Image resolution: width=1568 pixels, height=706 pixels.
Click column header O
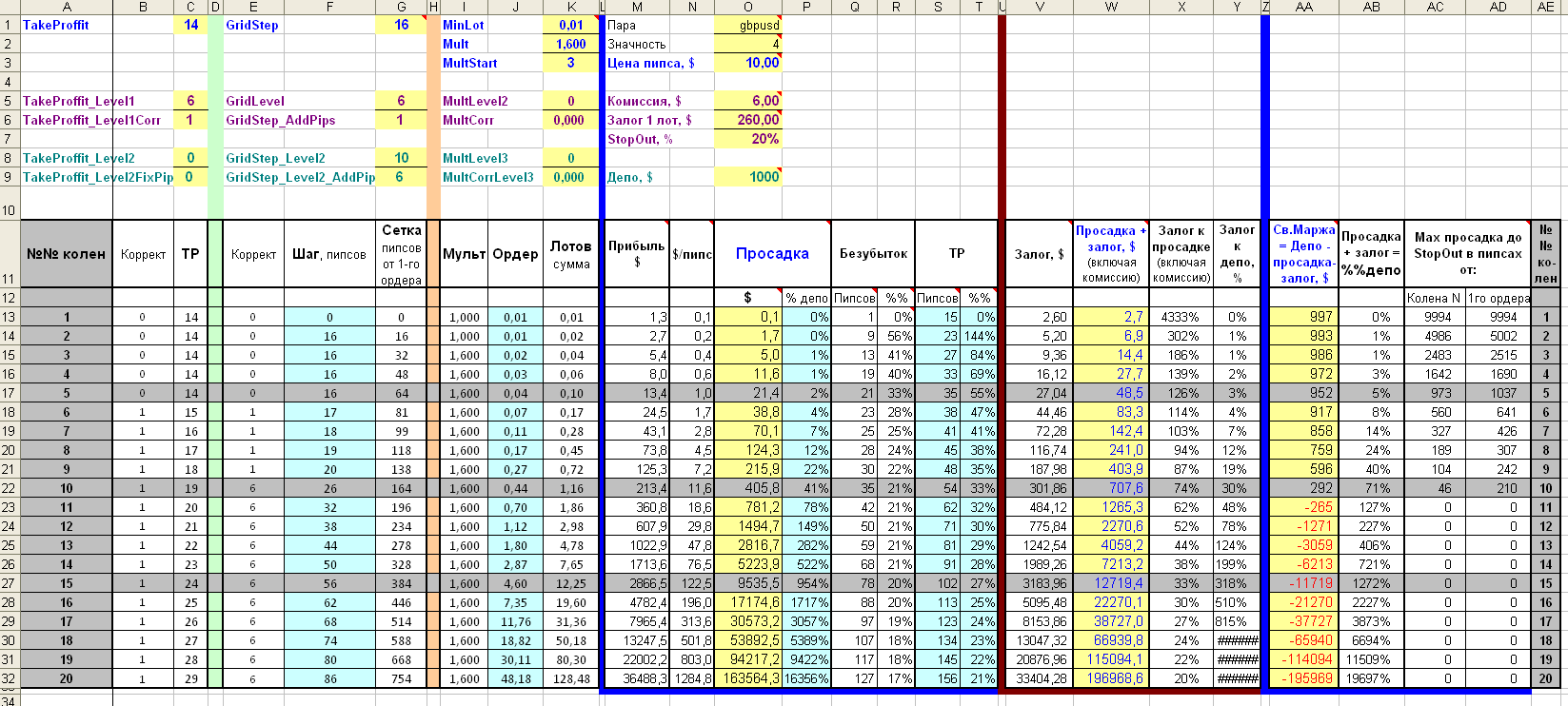click(748, 7)
